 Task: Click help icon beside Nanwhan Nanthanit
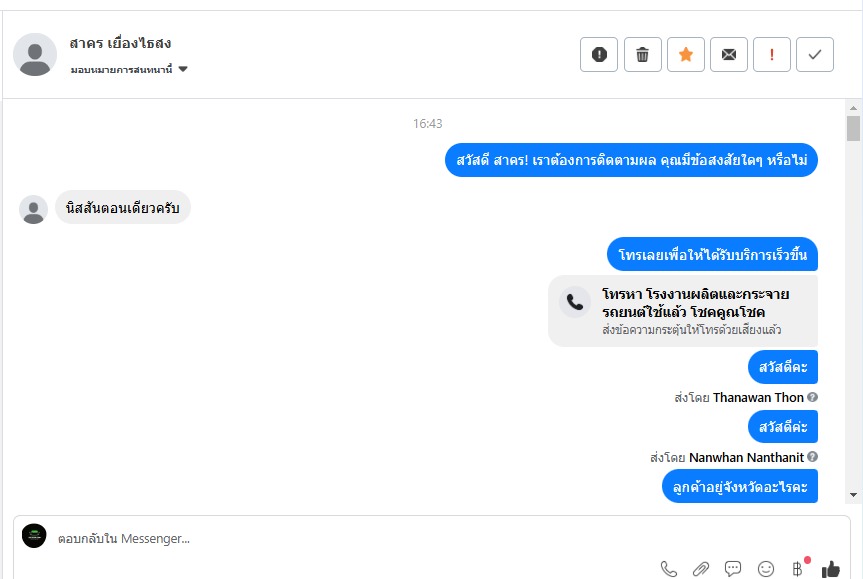point(812,456)
